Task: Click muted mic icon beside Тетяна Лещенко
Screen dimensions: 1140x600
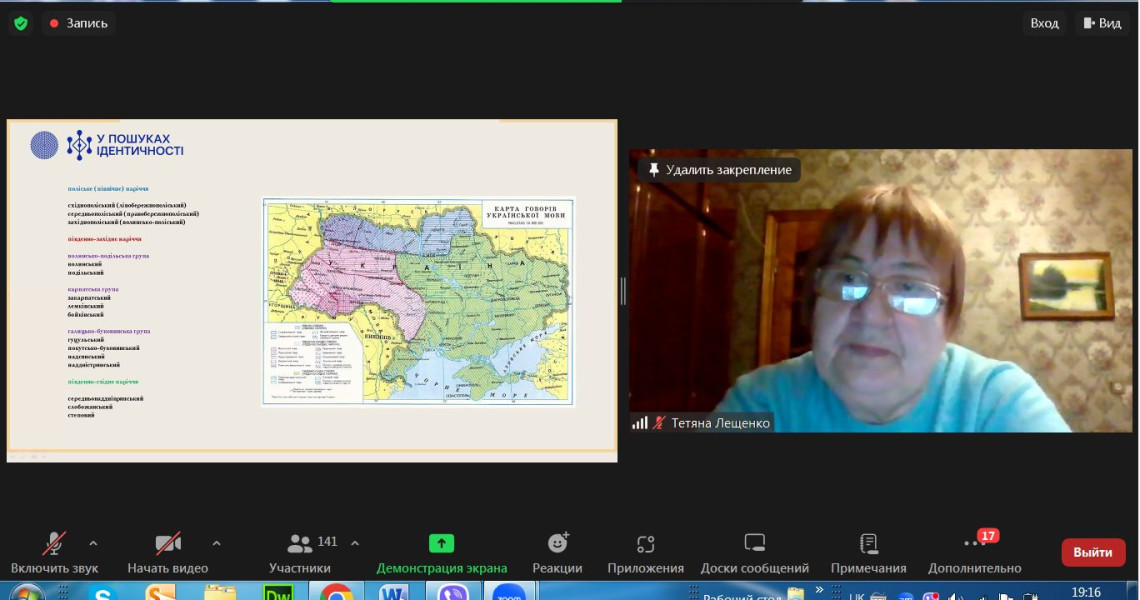Action: [659, 423]
